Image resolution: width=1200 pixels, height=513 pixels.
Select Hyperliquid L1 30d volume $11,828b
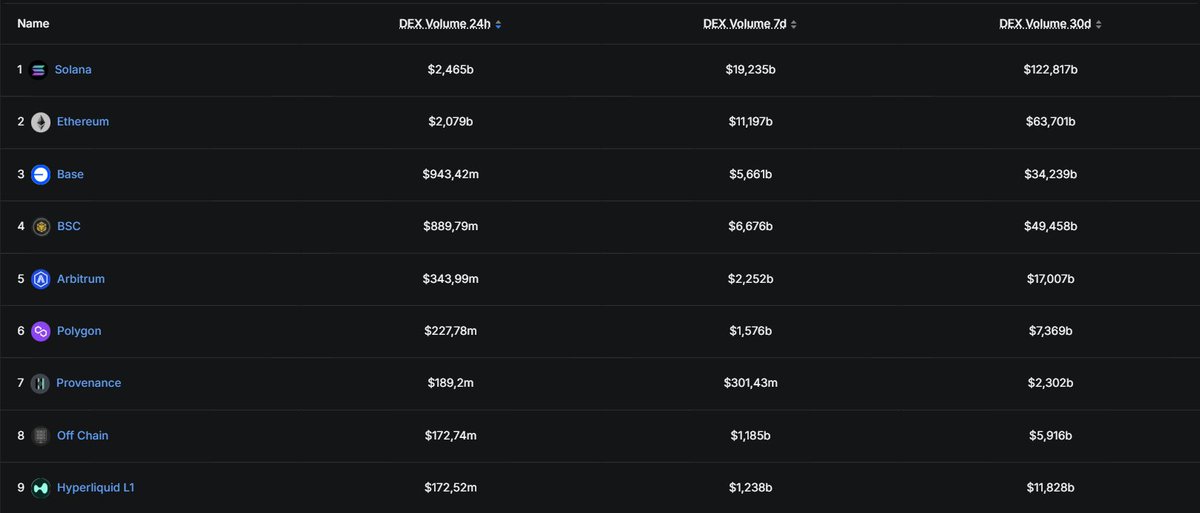click(1050, 488)
